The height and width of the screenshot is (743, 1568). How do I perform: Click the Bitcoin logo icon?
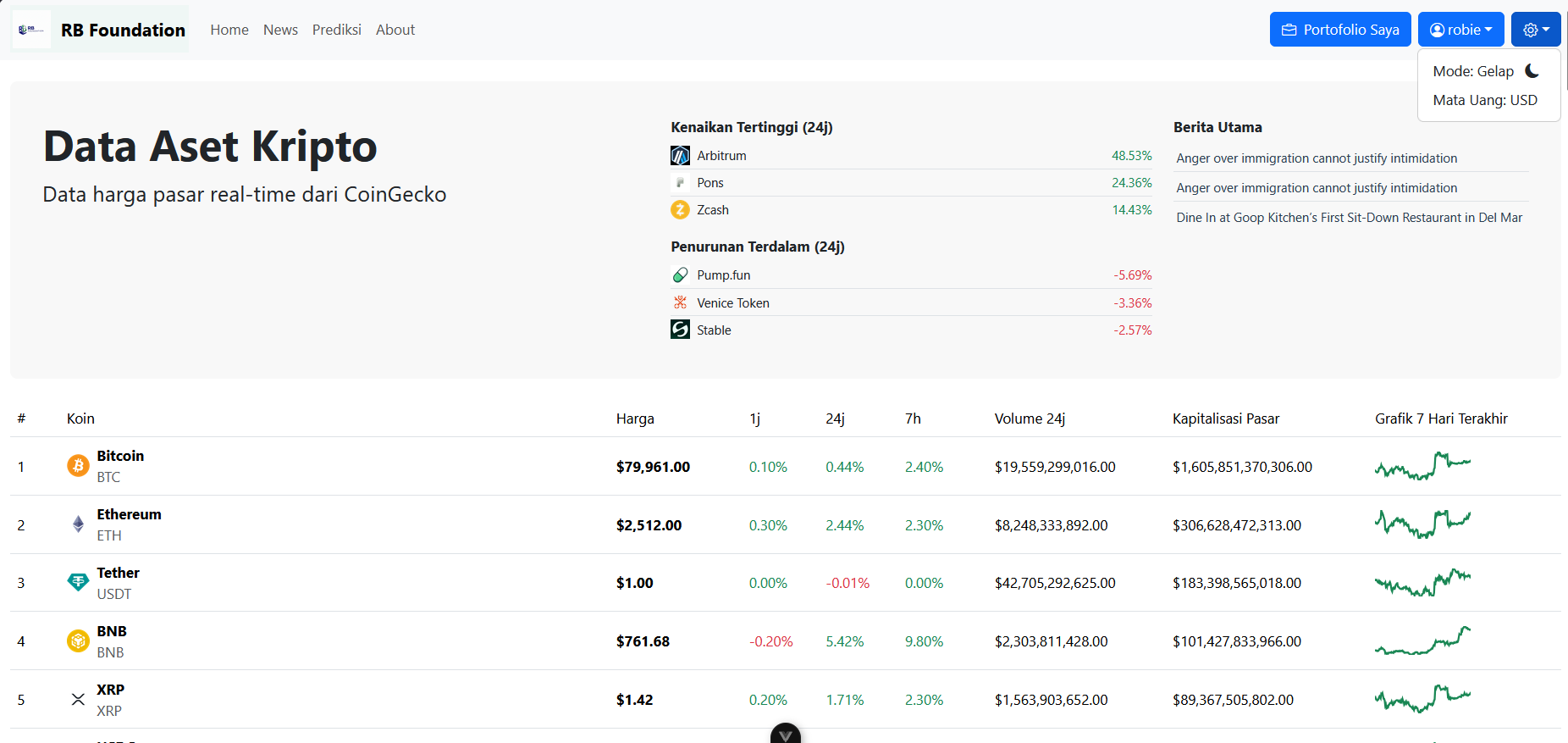pos(78,465)
